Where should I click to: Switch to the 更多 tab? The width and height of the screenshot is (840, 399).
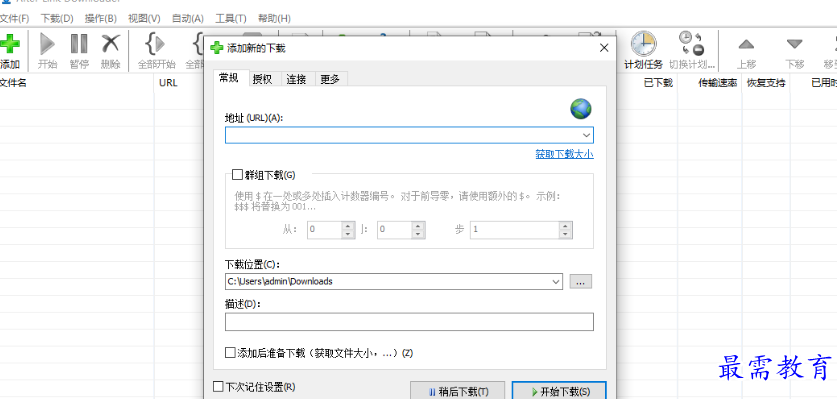330,79
